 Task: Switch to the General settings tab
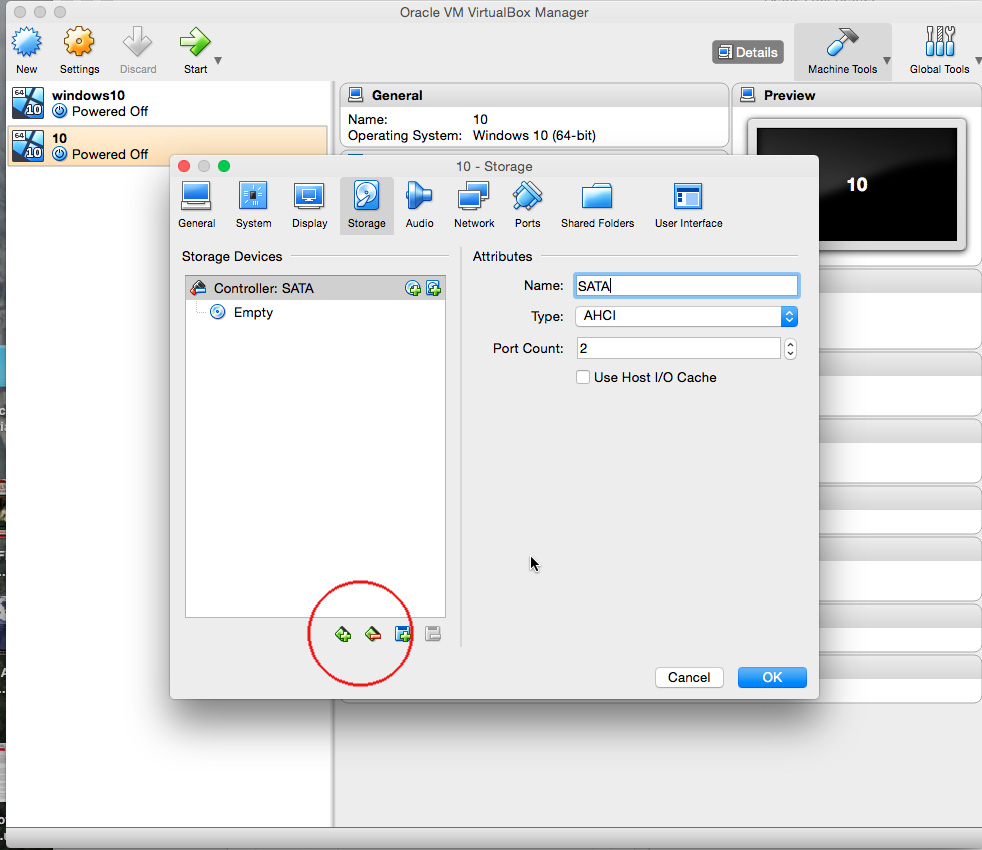[x=197, y=205]
